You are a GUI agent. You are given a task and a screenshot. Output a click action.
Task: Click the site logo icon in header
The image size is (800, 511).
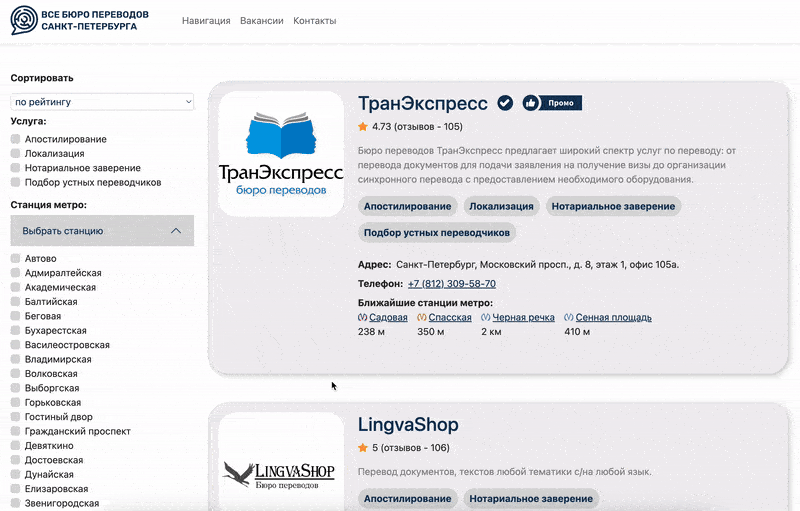tap(24, 20)
